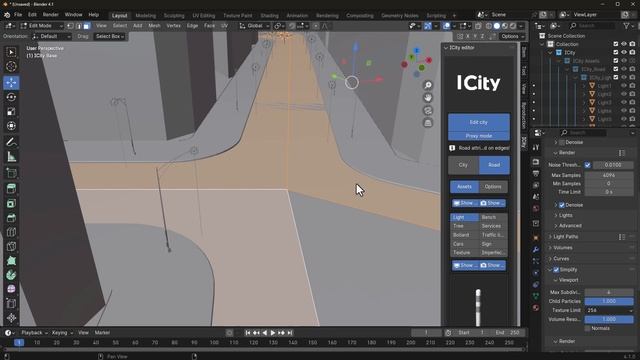Open Modifier properties wrench tab

536,249
